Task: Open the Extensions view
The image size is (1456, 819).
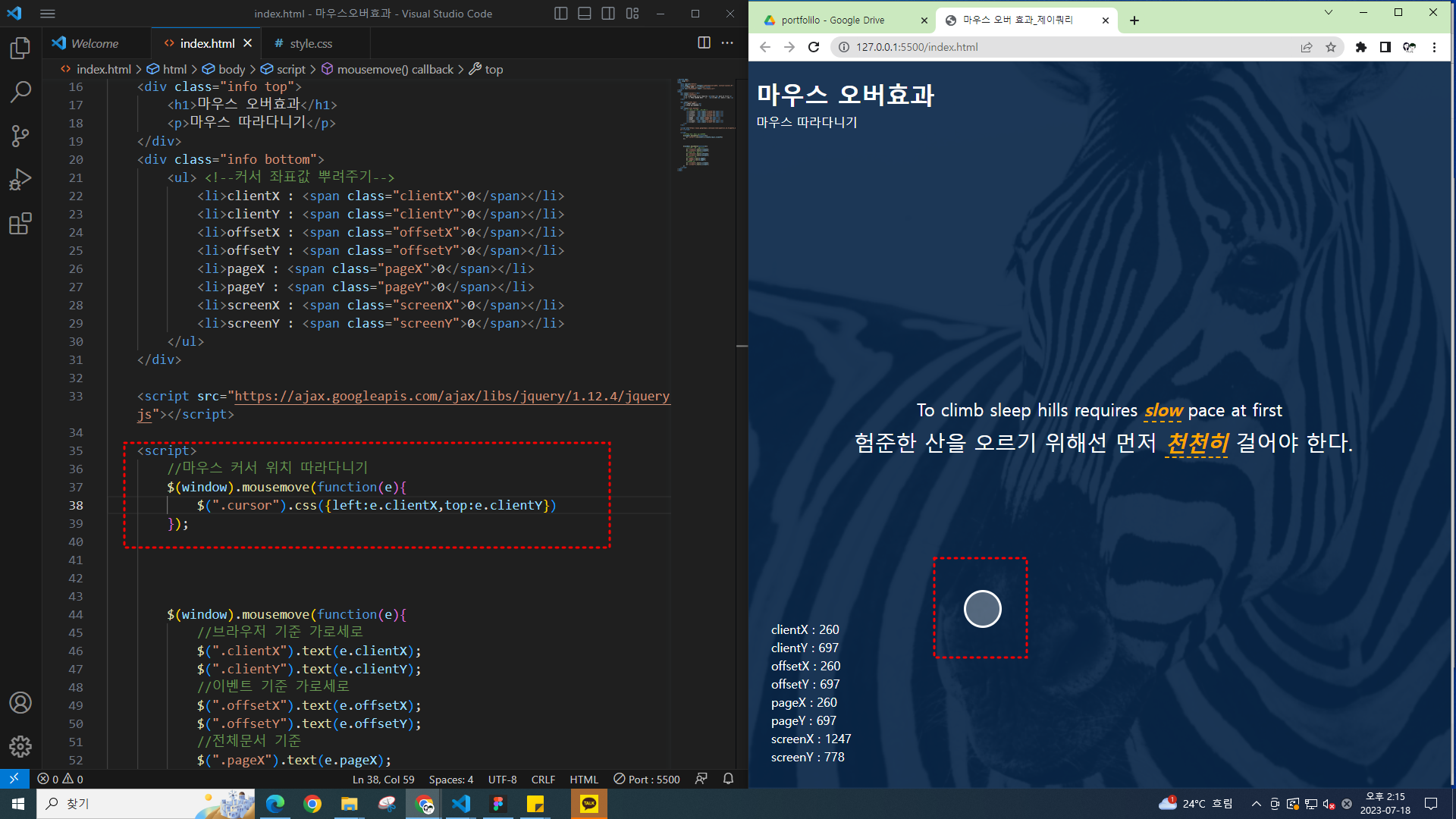Action: [x=20, y=224]
